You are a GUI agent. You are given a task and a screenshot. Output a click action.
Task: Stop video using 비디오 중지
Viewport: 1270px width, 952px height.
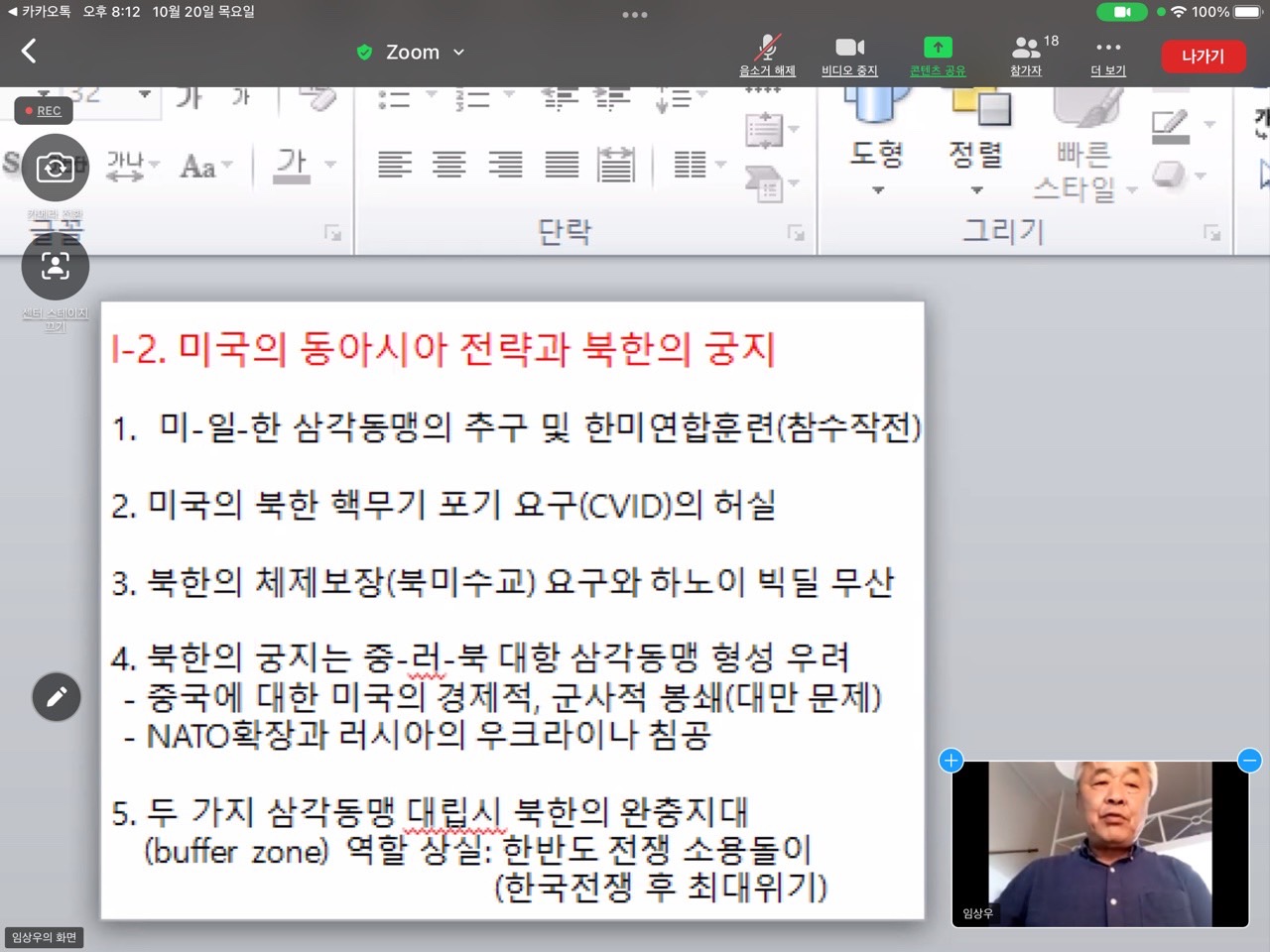[x=849, y=56]
